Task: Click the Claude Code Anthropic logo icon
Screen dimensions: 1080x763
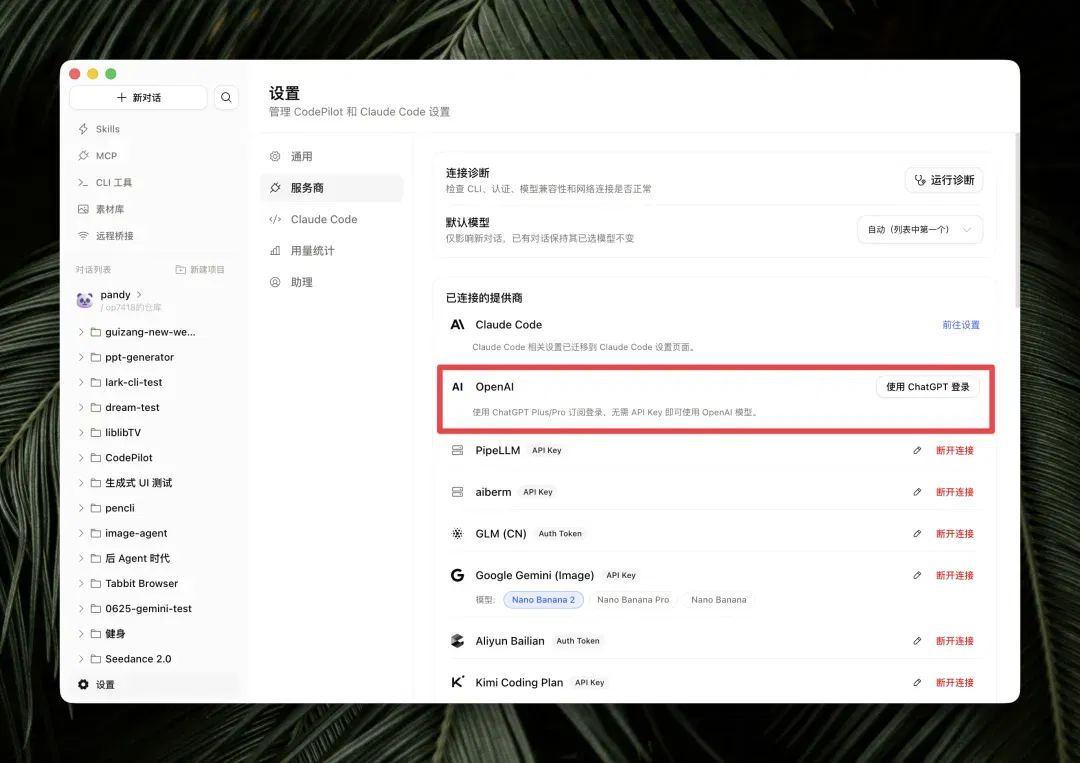Action: [x=457, y=324]
